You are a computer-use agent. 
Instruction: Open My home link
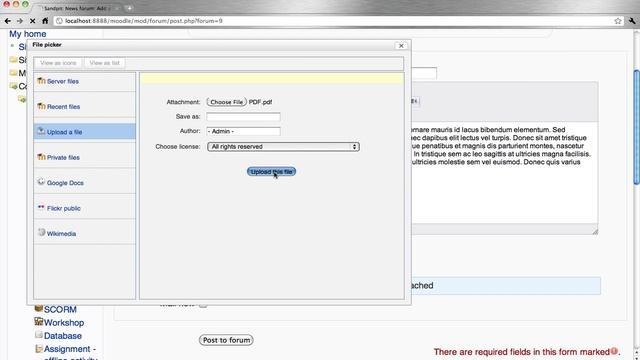(28, 34)
